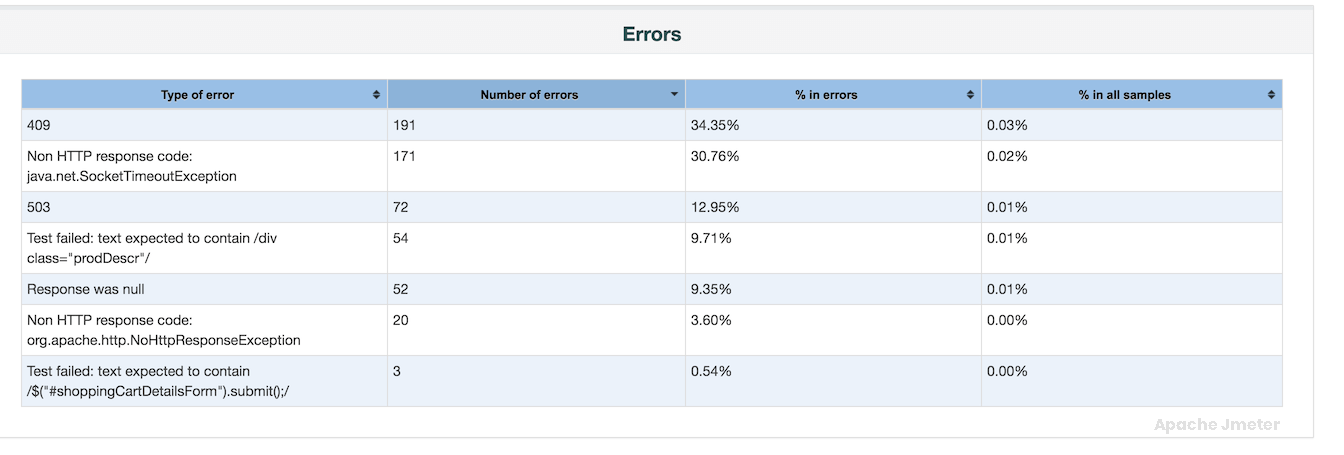Click sort icon in % in errors header
The width and height of the screenshot is (1344, 455).
point(970,95)
